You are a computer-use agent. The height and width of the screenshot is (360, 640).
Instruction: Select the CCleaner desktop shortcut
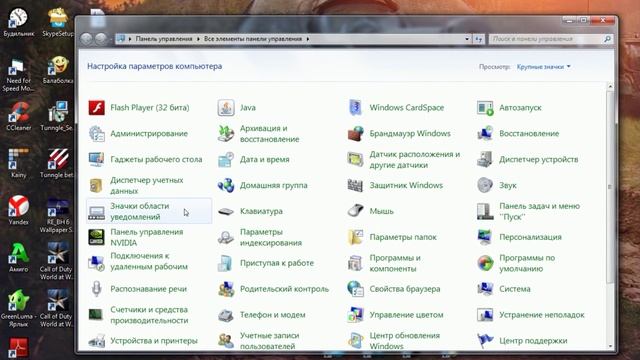click(19, 116)
